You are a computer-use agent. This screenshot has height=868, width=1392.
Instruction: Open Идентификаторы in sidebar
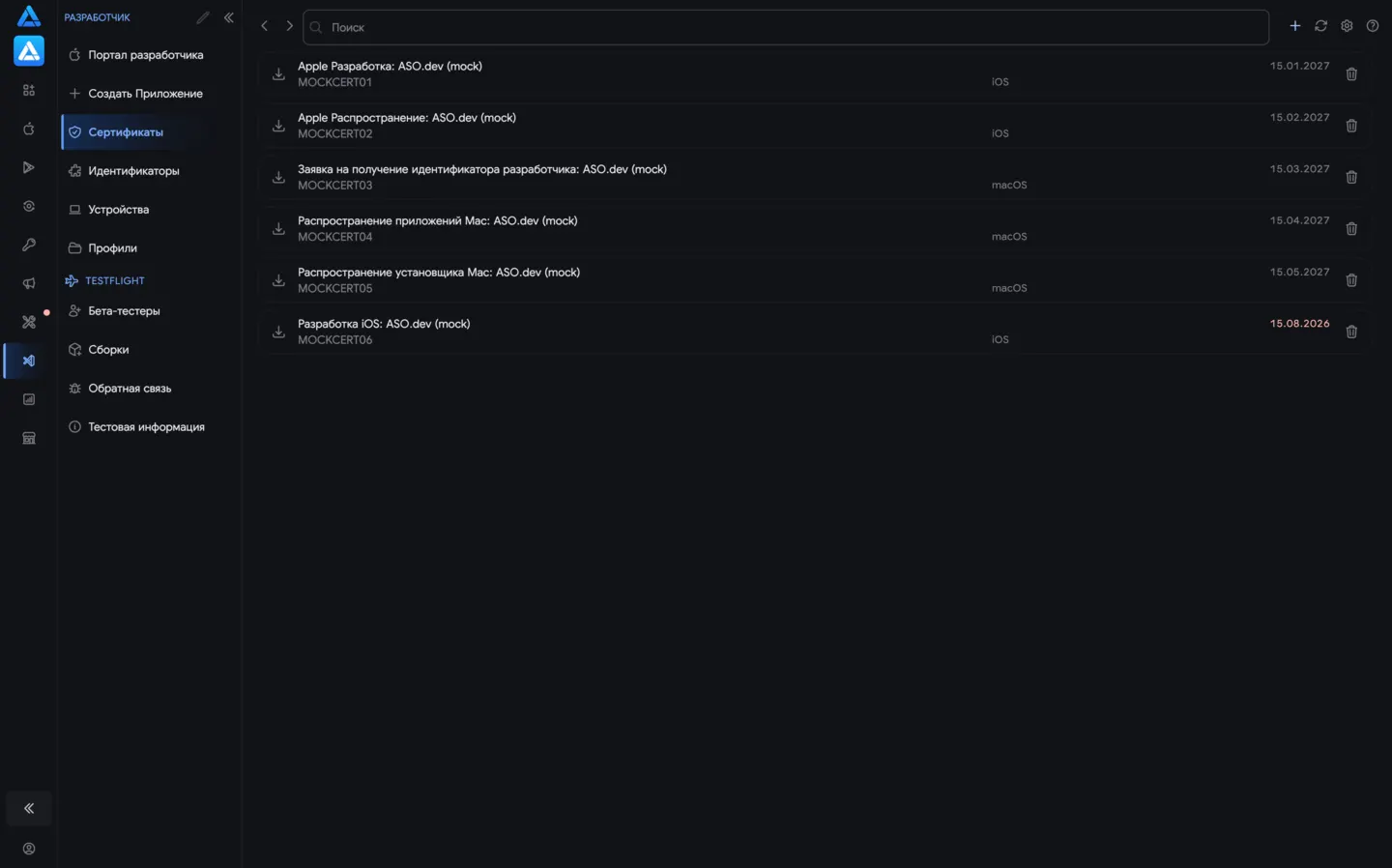[x=133, y=171]
